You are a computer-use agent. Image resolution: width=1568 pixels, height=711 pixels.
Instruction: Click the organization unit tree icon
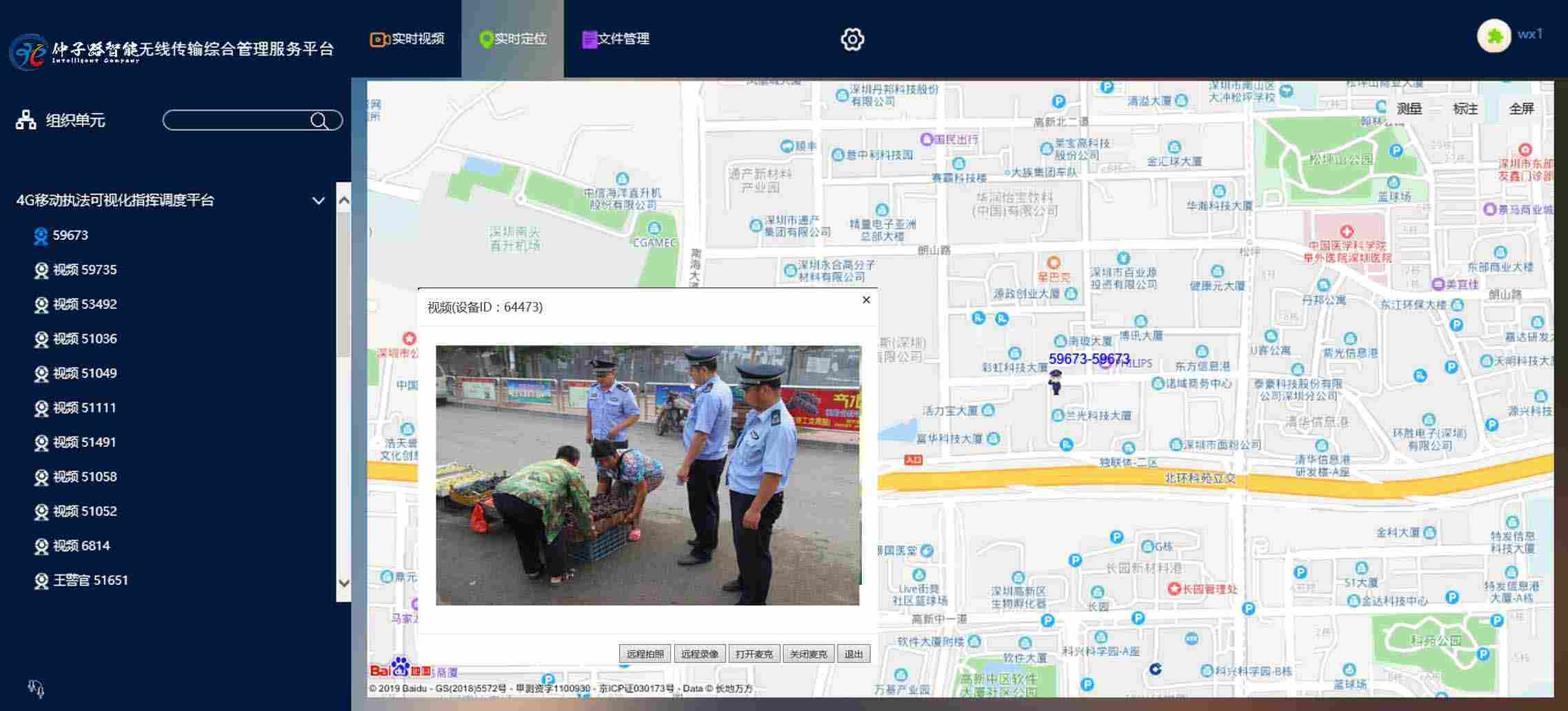coord(26,120)
